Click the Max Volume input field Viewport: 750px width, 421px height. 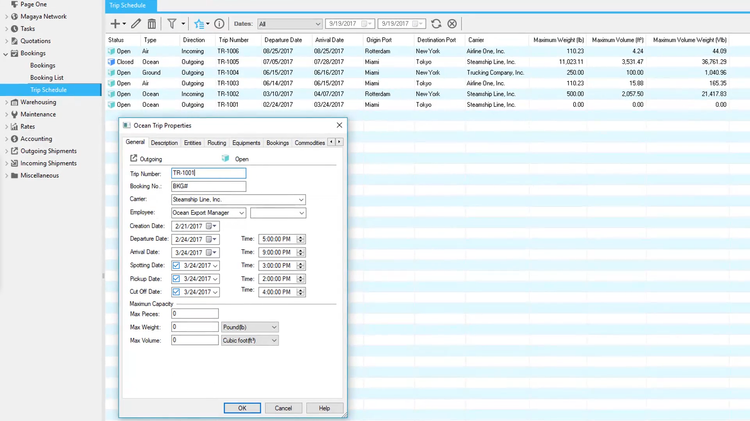[195, 341]
